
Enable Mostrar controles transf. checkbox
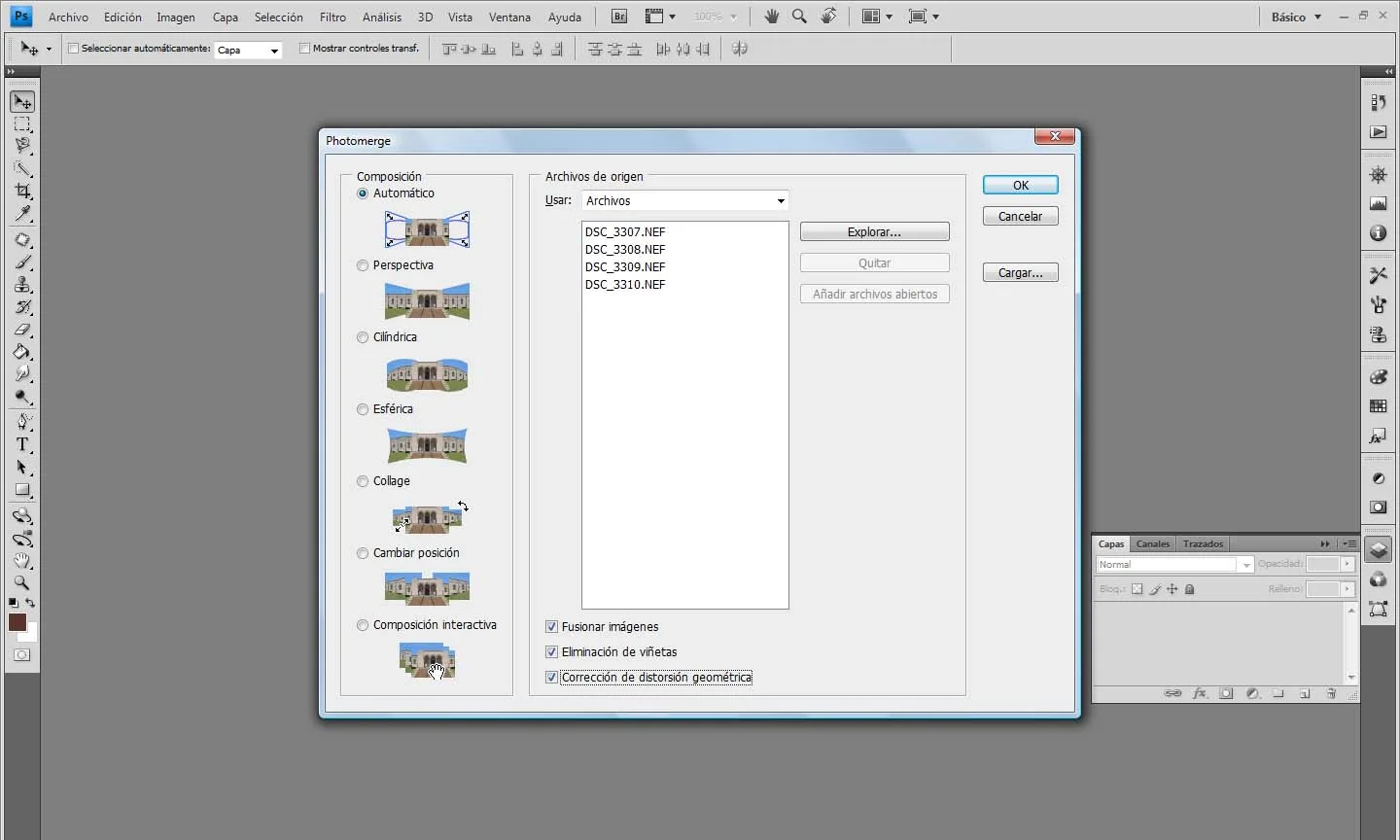304,49
